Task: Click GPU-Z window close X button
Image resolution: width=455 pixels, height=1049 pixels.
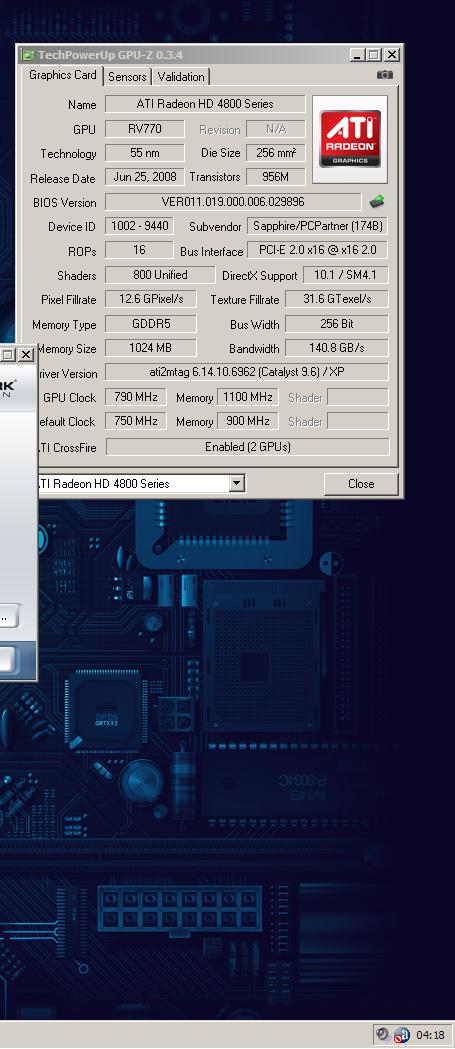Action: point(392,55)
